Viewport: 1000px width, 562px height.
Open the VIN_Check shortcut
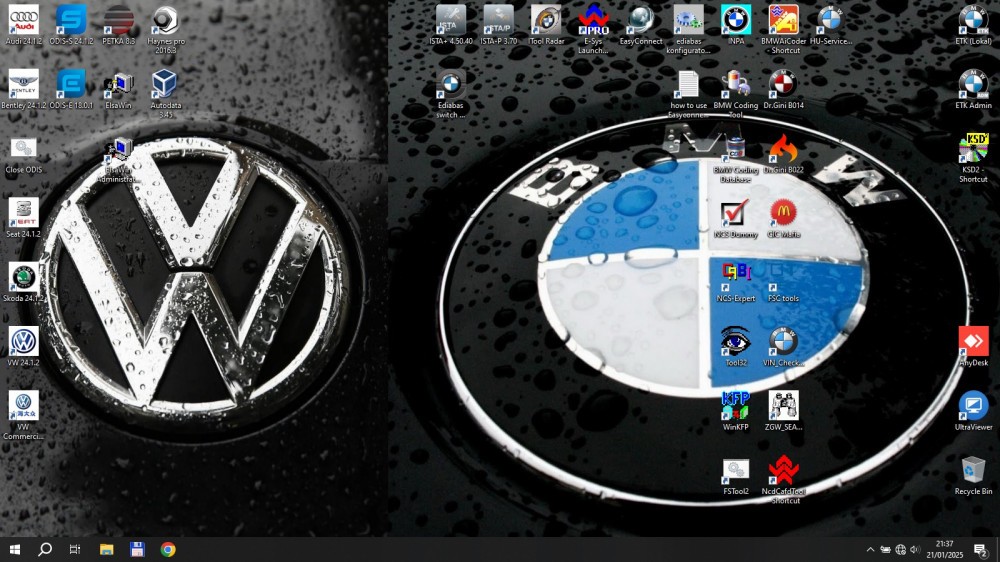(784, 346)
